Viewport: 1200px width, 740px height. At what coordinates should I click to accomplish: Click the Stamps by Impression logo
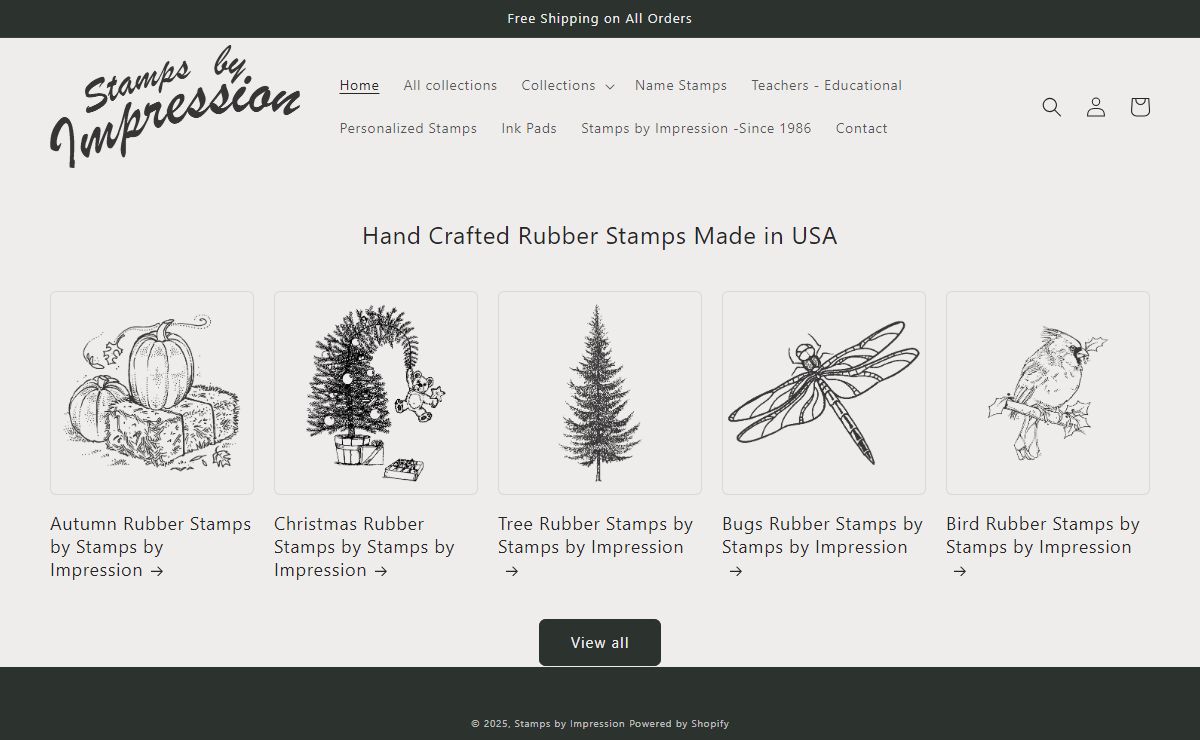click(x=175, y=106)
